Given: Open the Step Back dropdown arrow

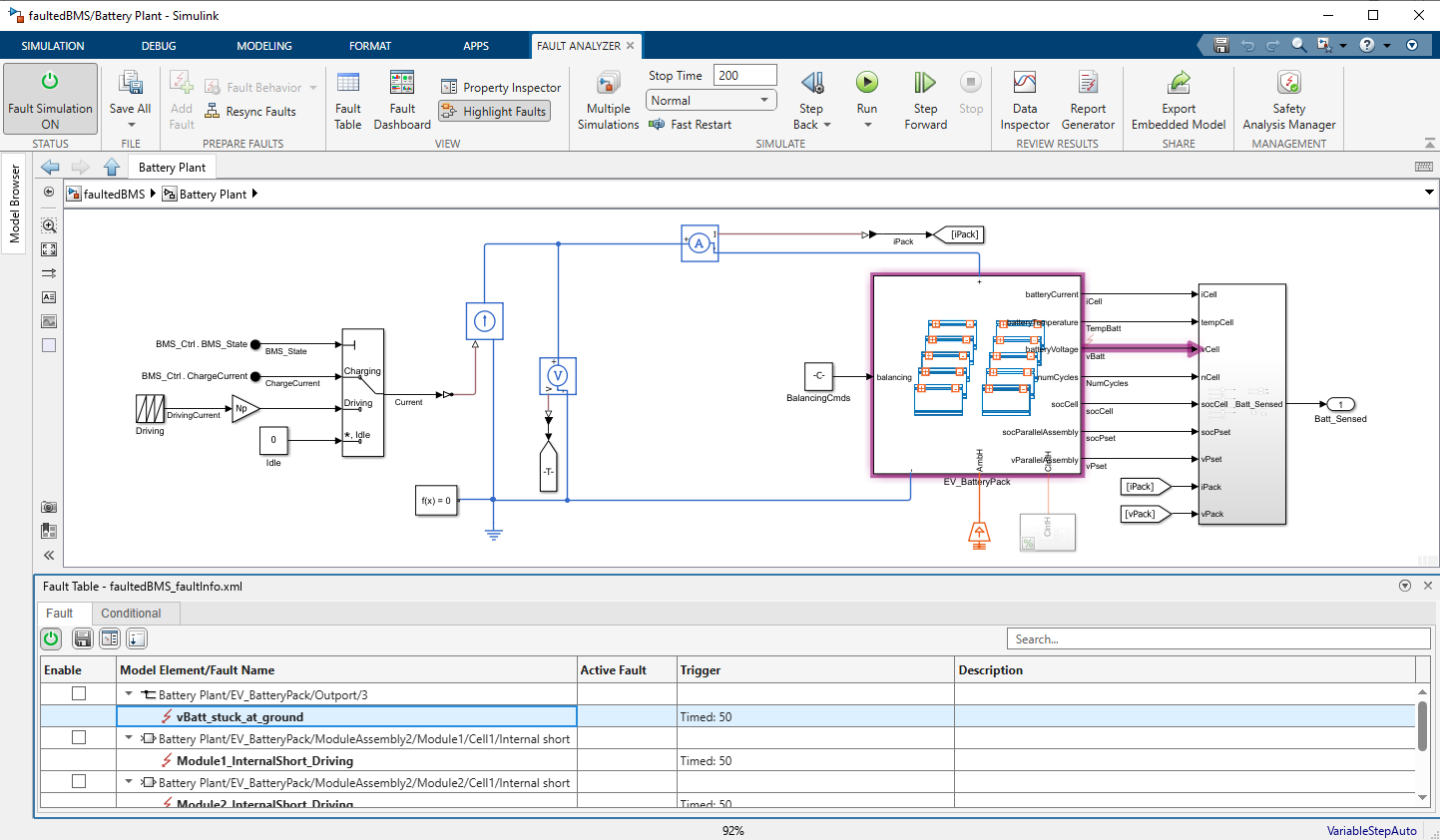Looking at the screenshot, I should [827, 125].
